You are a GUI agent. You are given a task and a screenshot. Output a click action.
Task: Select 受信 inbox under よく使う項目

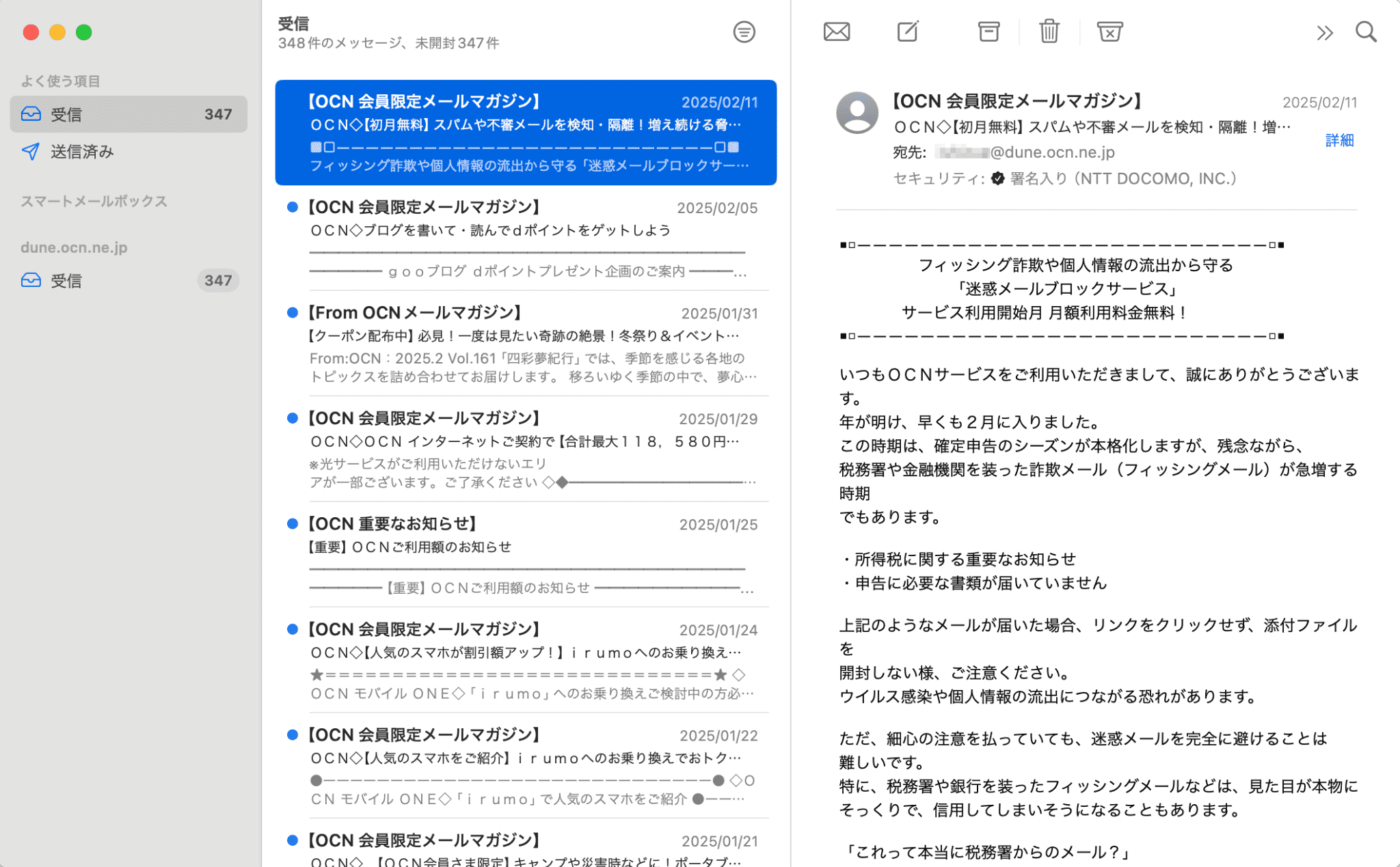click(129, 114)
